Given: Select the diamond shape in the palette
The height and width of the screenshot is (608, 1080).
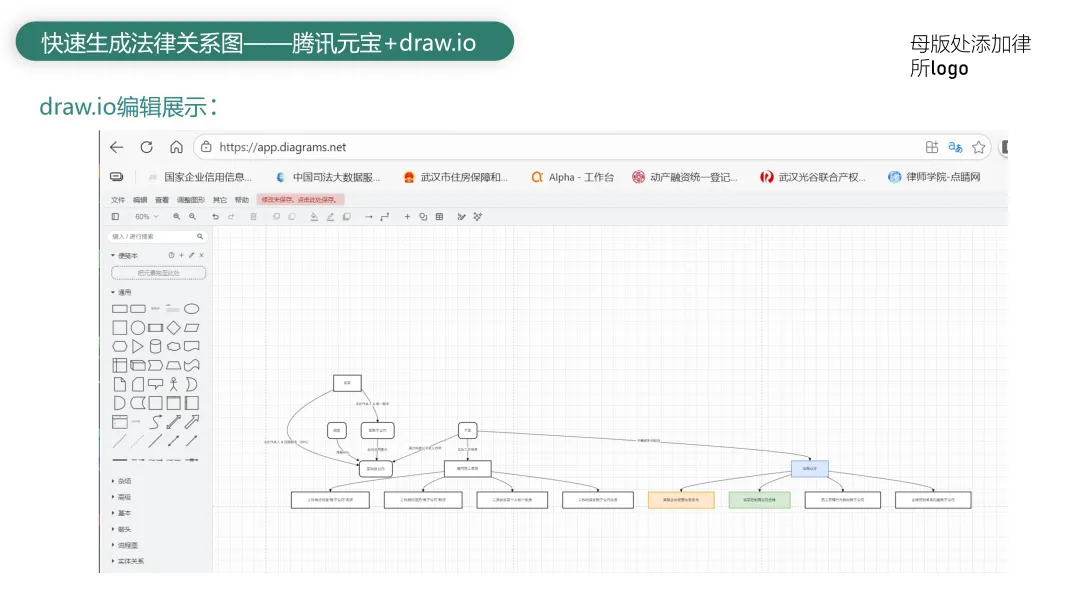Looking at the screenshot, I should 174,328.
